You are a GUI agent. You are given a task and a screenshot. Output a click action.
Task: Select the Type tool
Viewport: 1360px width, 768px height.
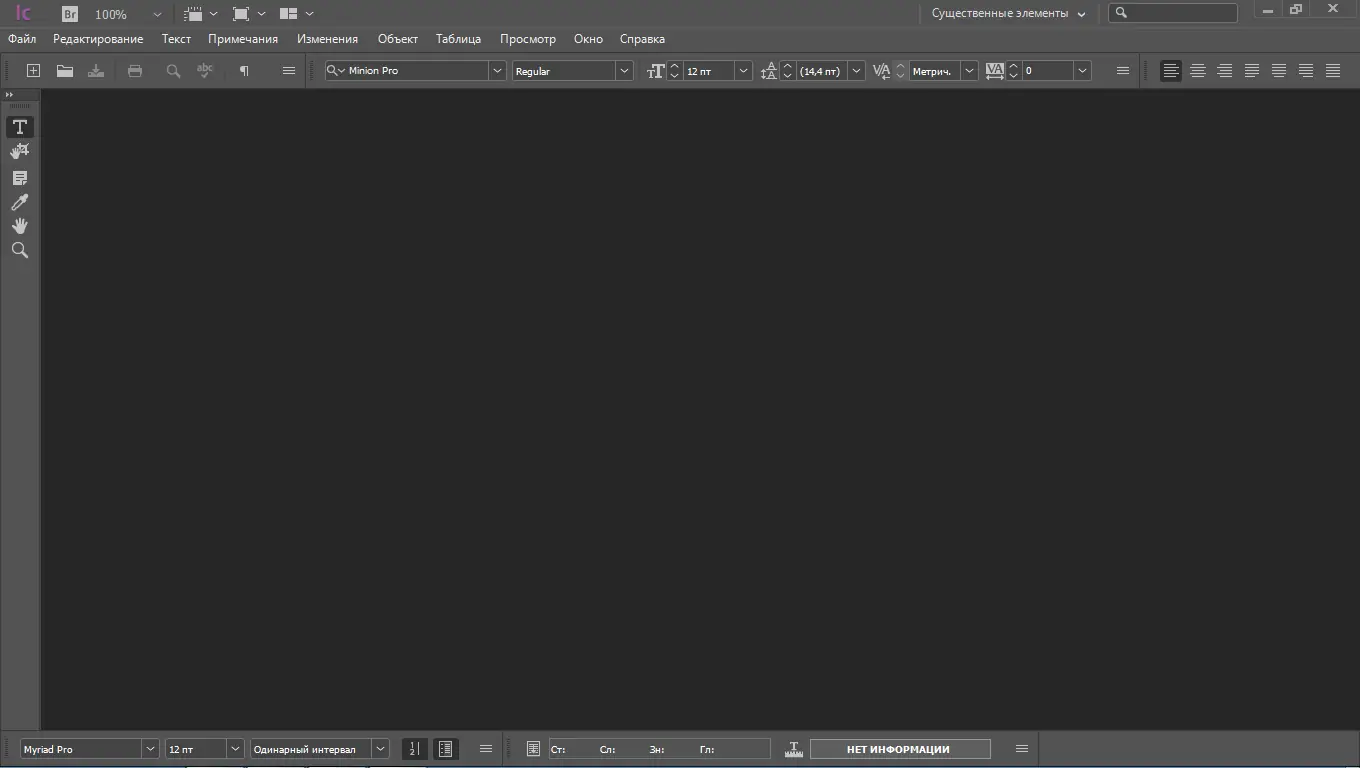click(x=19, y=126)
